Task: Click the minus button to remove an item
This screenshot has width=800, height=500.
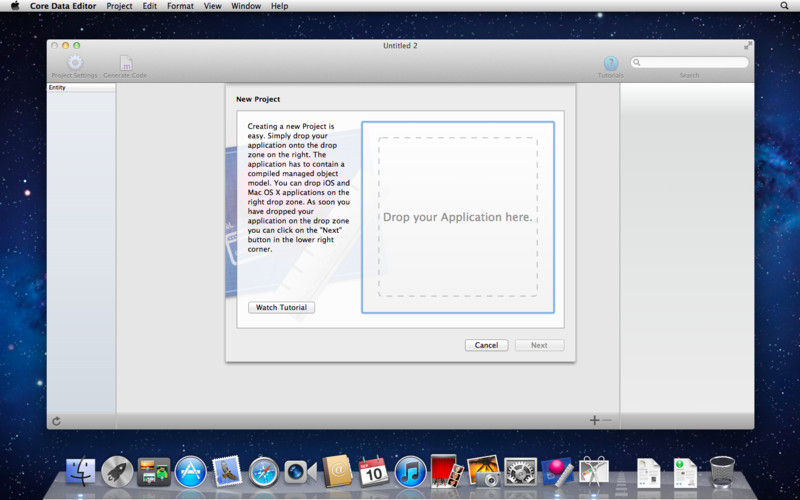Action: click(607, 420)
